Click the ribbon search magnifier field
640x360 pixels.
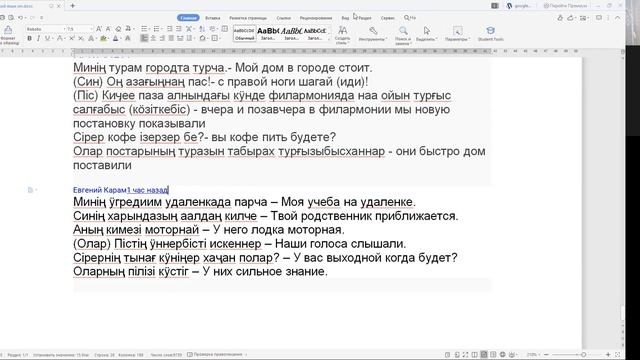pyautogui.click(x=410, y=18)
